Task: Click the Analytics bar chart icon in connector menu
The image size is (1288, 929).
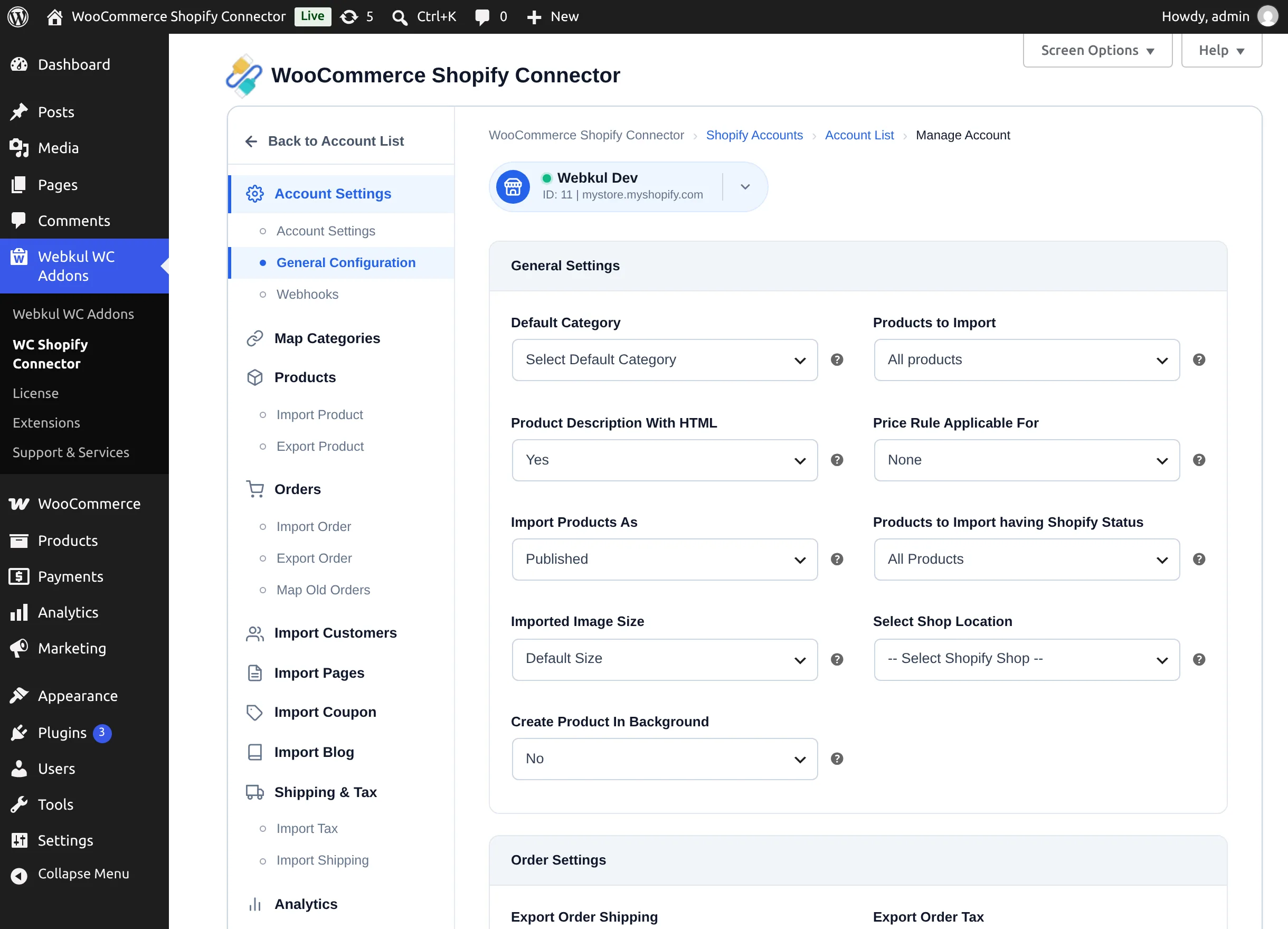Action: [x=255, y=904]
